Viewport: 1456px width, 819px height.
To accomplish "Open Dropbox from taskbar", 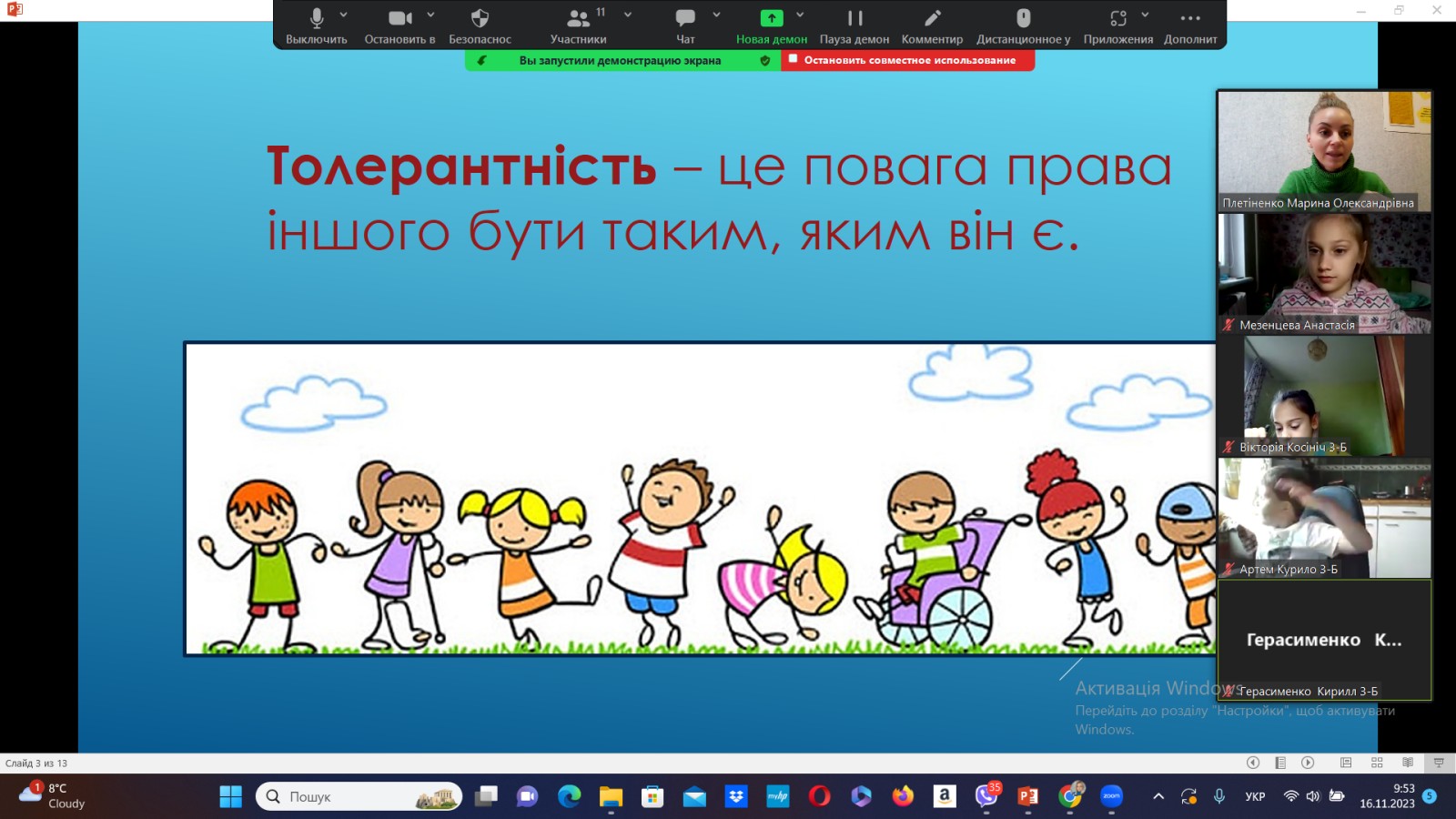I will pos(736,797).
